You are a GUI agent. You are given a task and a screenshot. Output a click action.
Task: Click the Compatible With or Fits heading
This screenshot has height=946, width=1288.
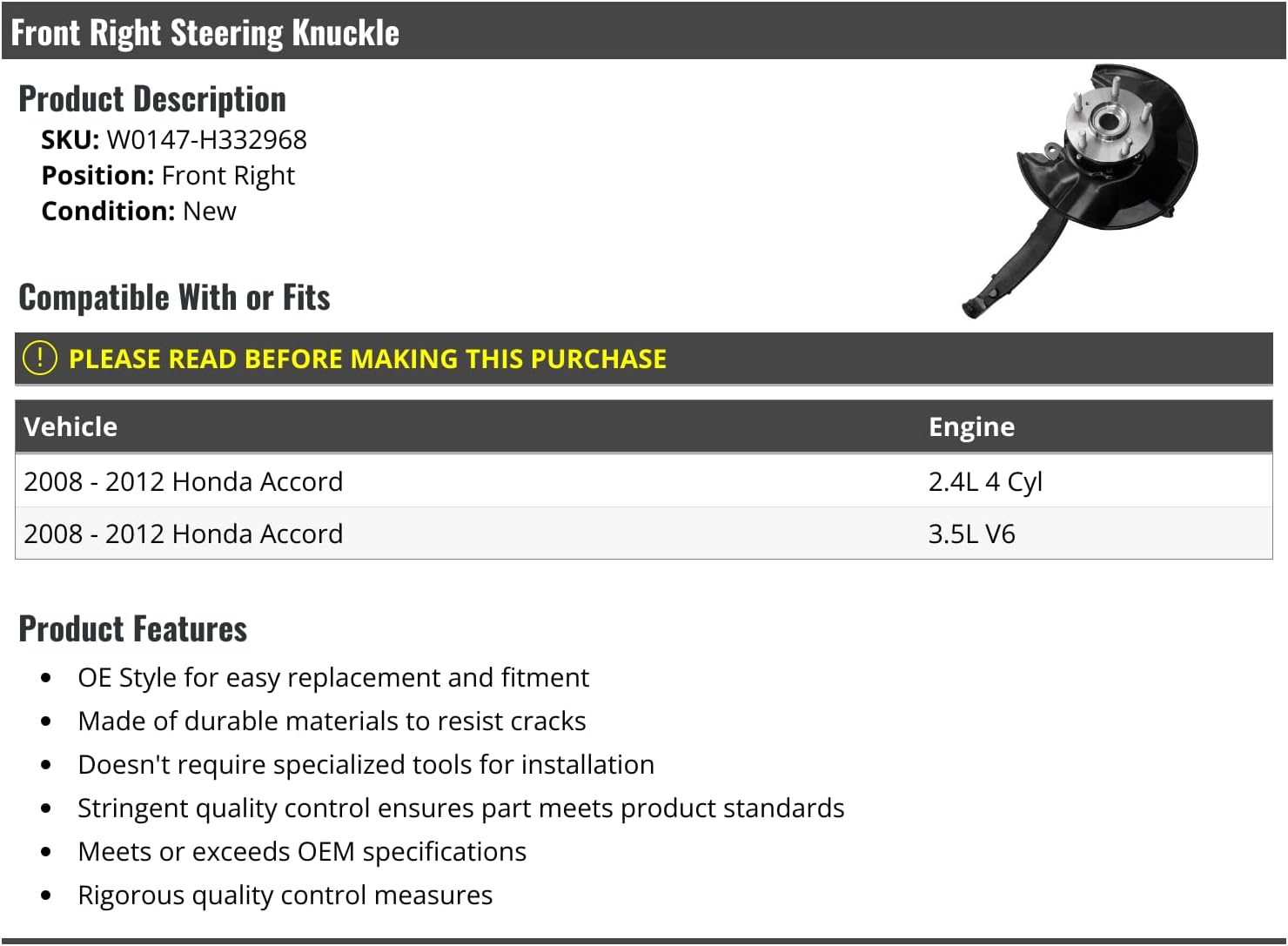(174, 298)
